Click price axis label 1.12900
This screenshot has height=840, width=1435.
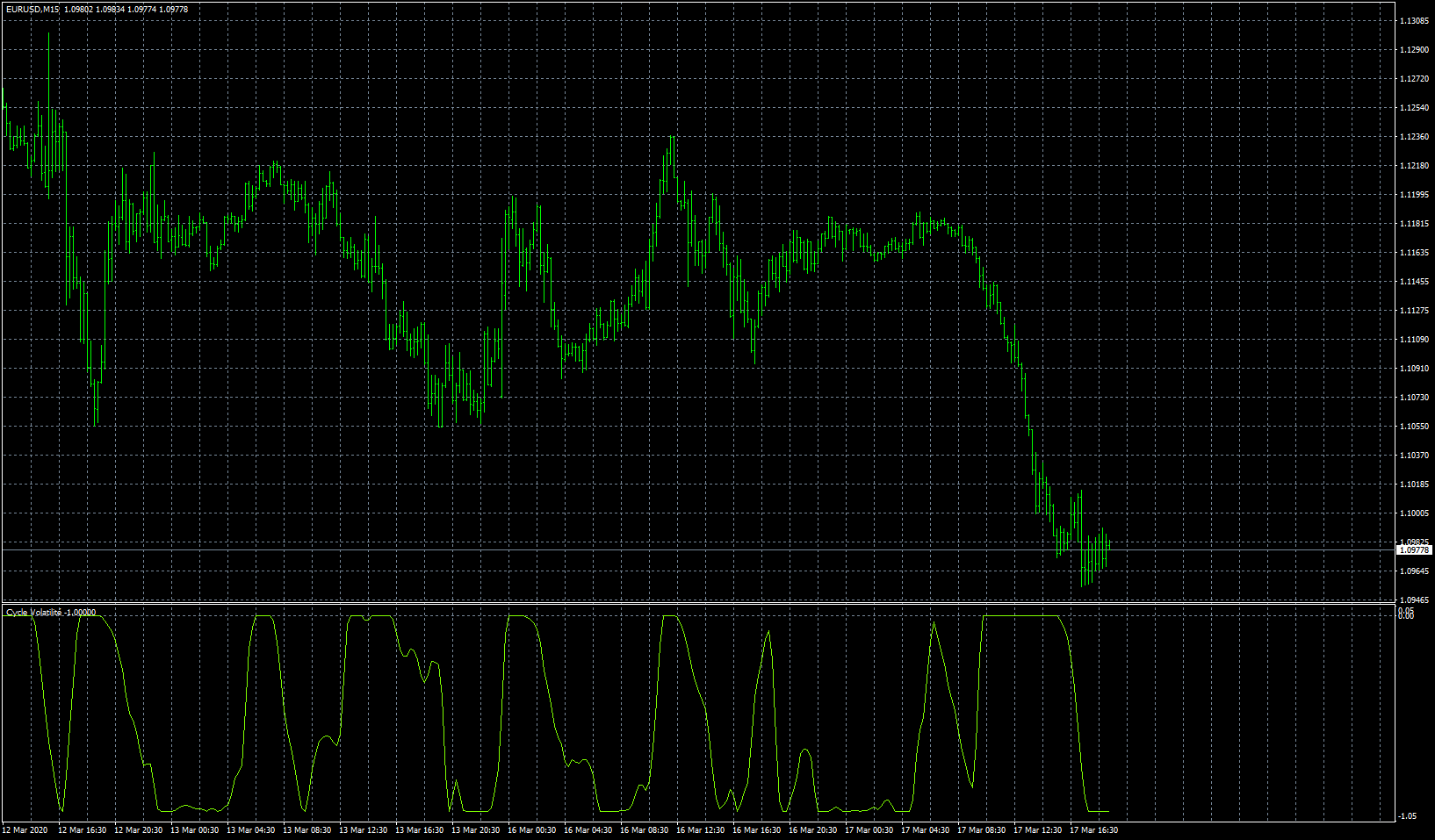[x=1414, y=50]
